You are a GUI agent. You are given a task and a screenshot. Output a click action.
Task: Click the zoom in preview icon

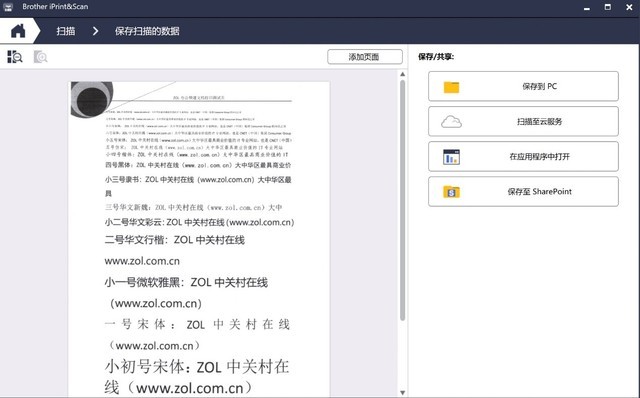[x=40, y=57]
